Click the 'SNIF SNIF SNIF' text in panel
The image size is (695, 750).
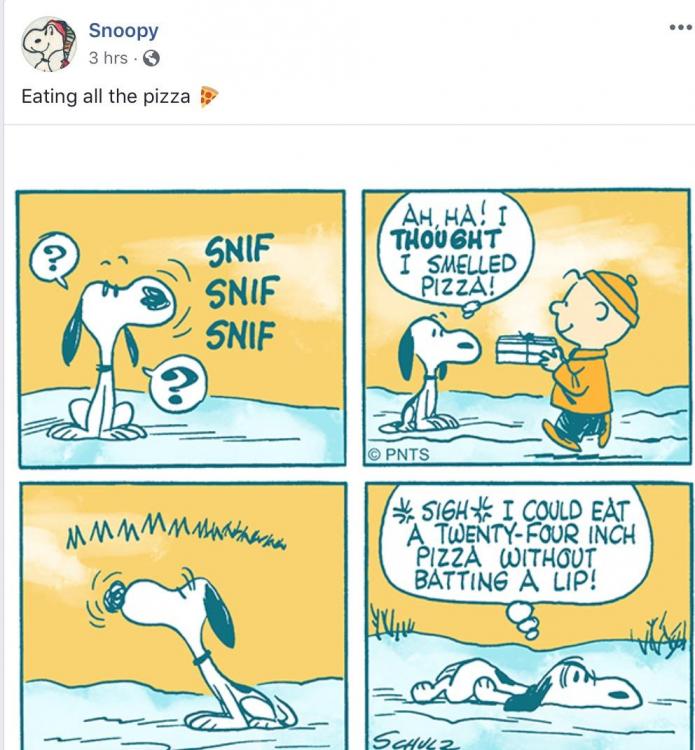pos(242,293)
